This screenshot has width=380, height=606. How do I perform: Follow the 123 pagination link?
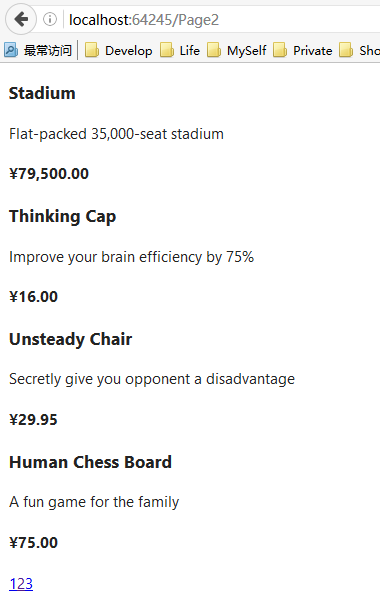tap(21, 584)
